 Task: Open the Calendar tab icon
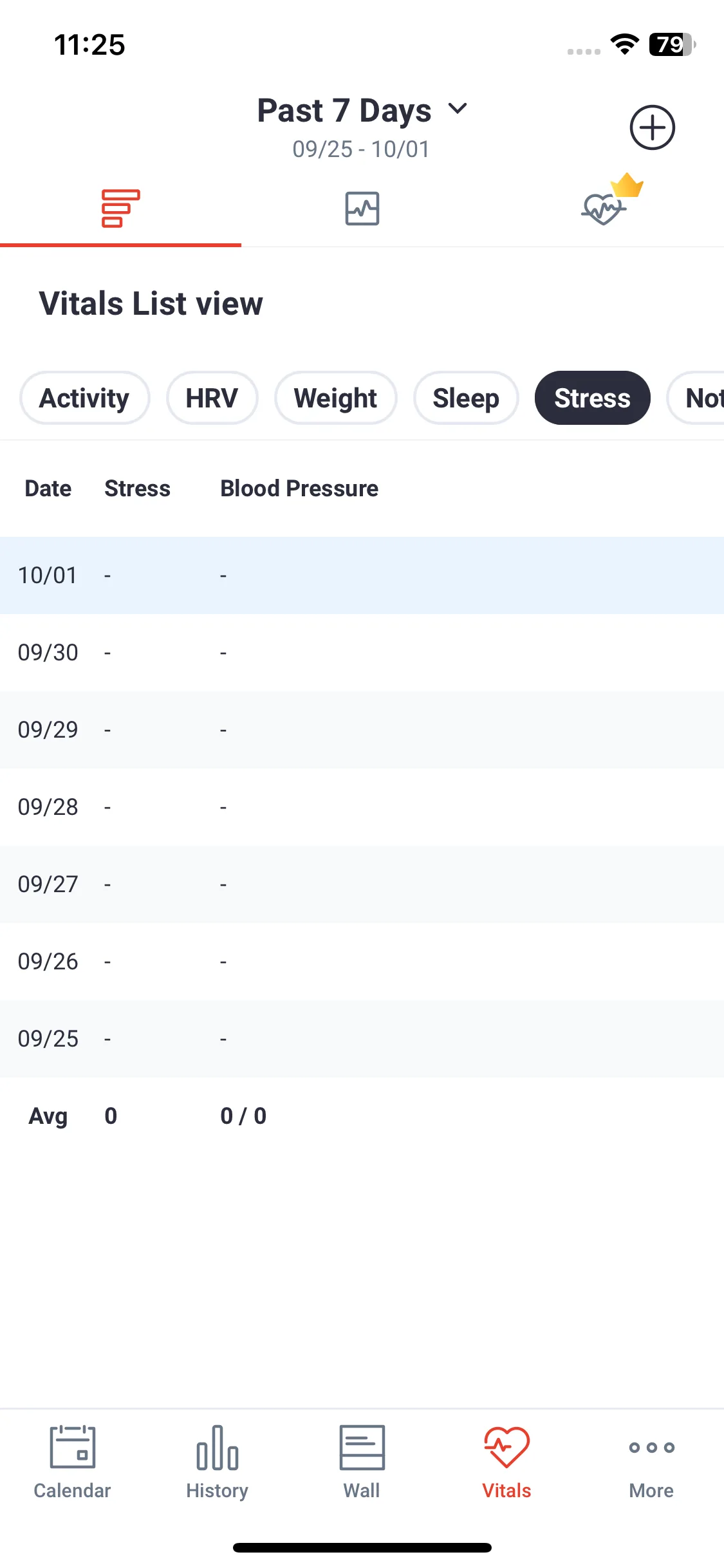(72, 1447)
